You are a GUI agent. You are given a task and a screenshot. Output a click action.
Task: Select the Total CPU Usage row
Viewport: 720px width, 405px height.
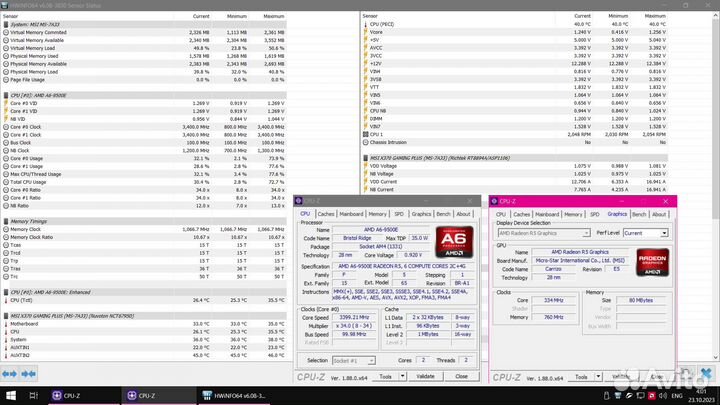pyautogui.click(x=144, y=182)
